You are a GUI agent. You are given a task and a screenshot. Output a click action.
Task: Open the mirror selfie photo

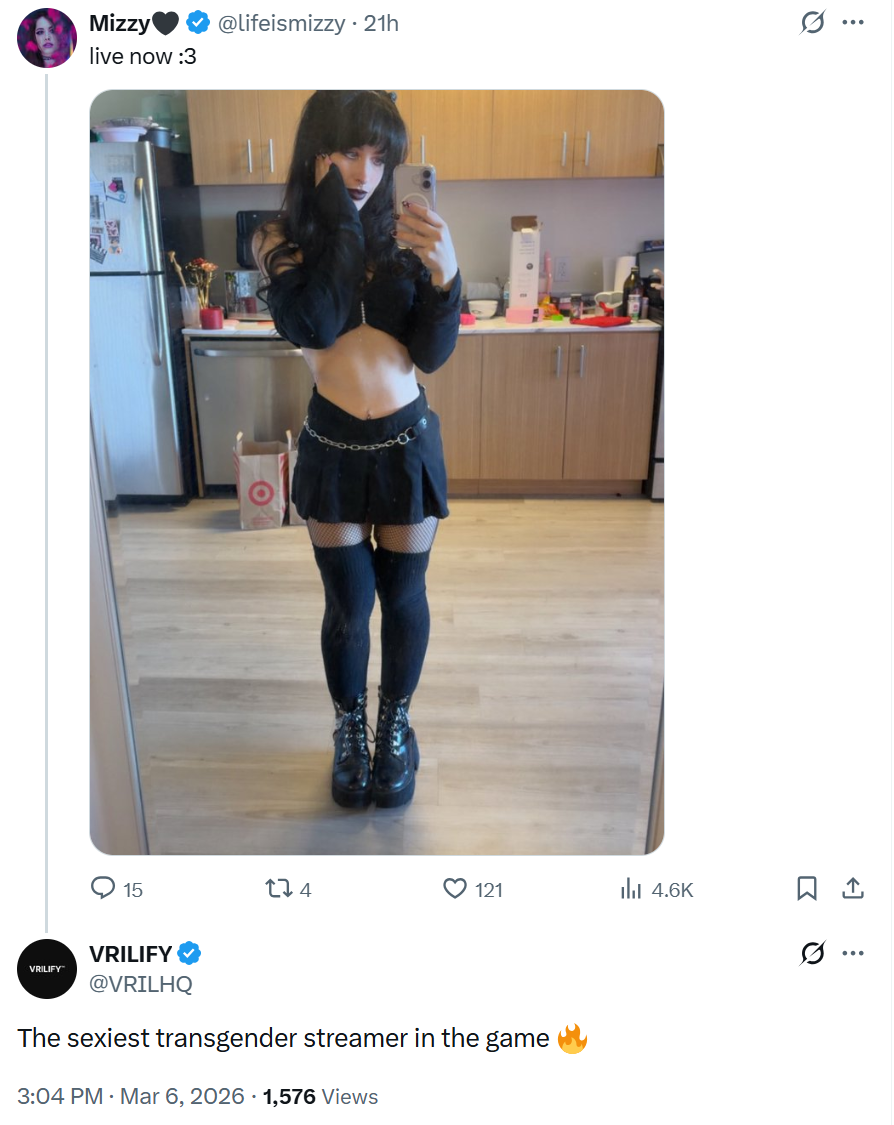click(377, 472)
